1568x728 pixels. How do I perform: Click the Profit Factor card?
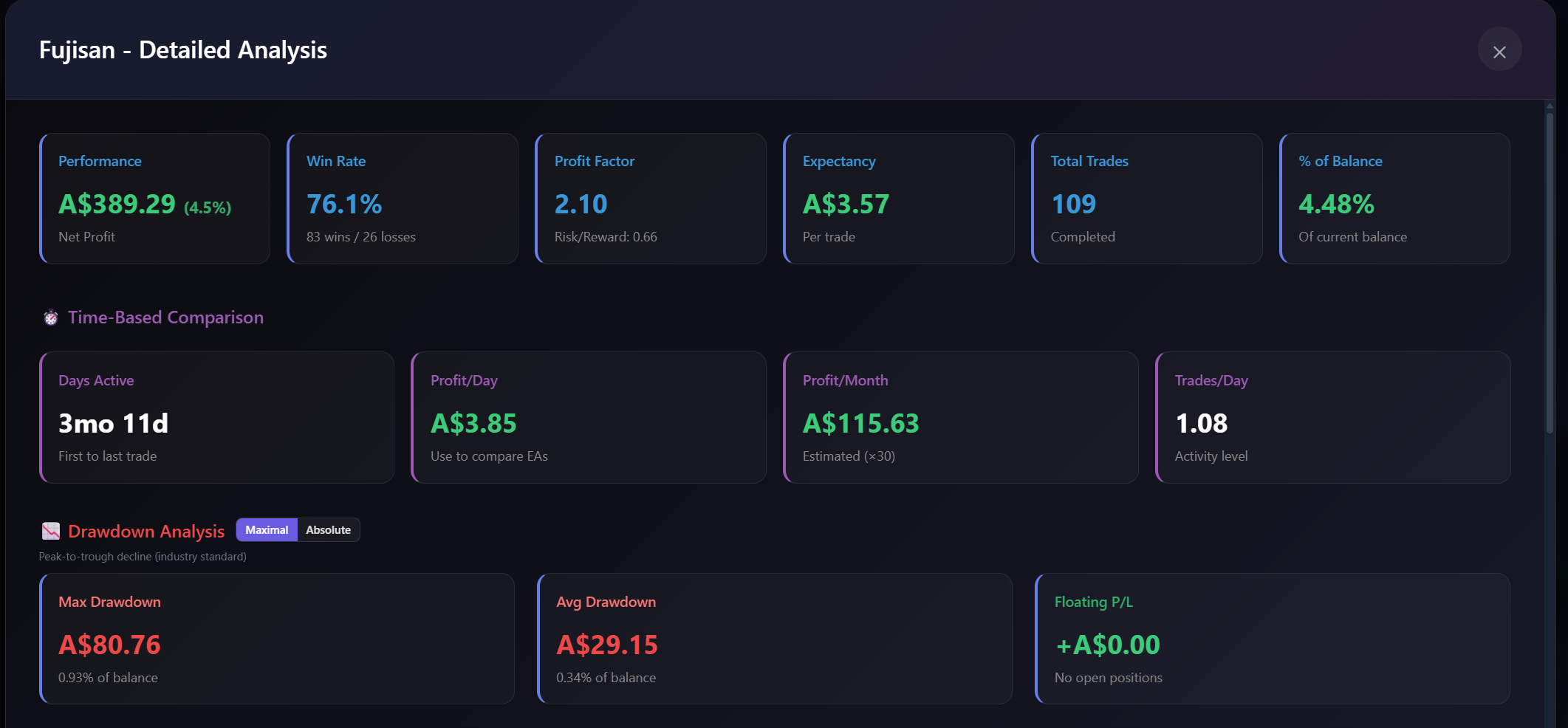[651, 199]
